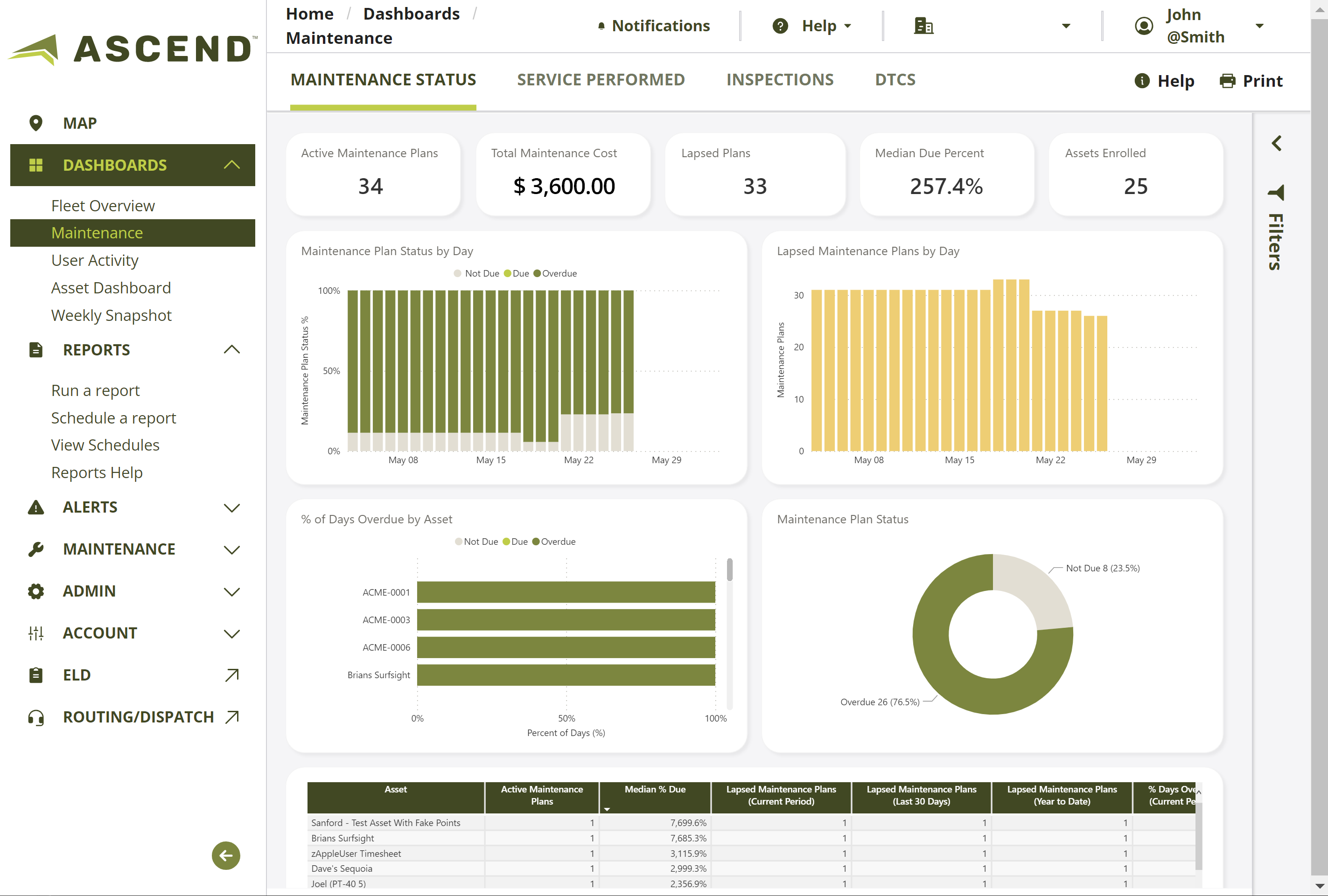Click the green back arrow circle button
The width and height of the screenshot is (1328, 896).
point(226,855)
